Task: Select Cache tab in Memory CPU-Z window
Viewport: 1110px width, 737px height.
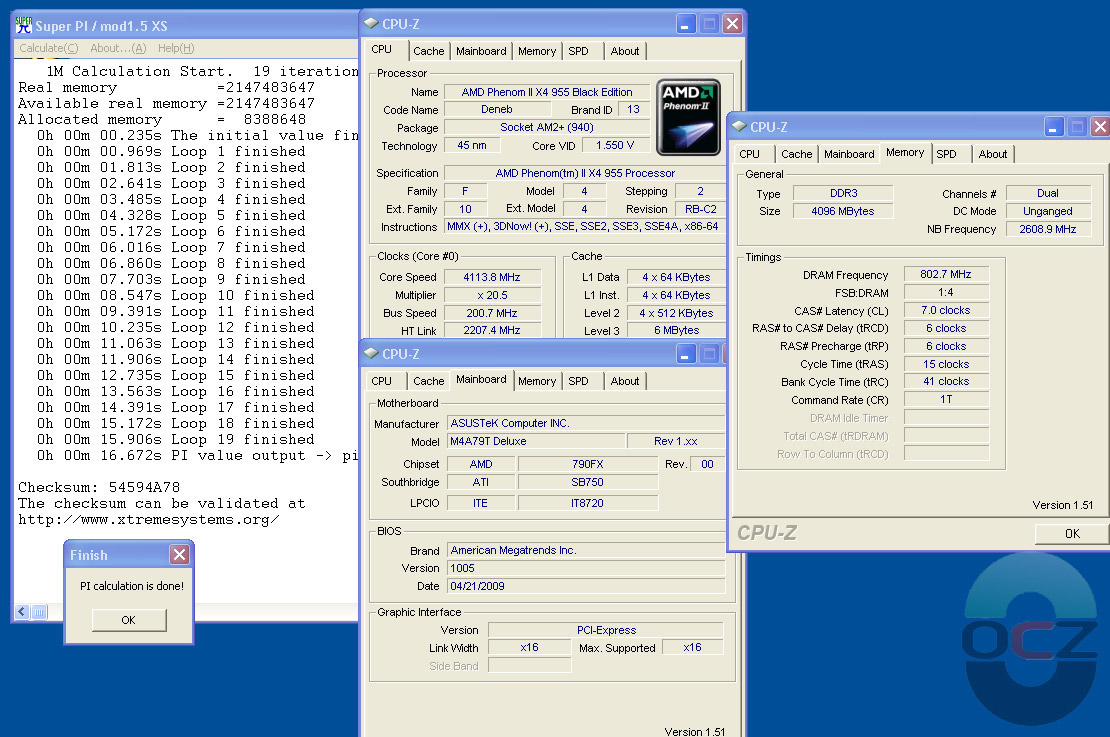Action: pos(796,154)
